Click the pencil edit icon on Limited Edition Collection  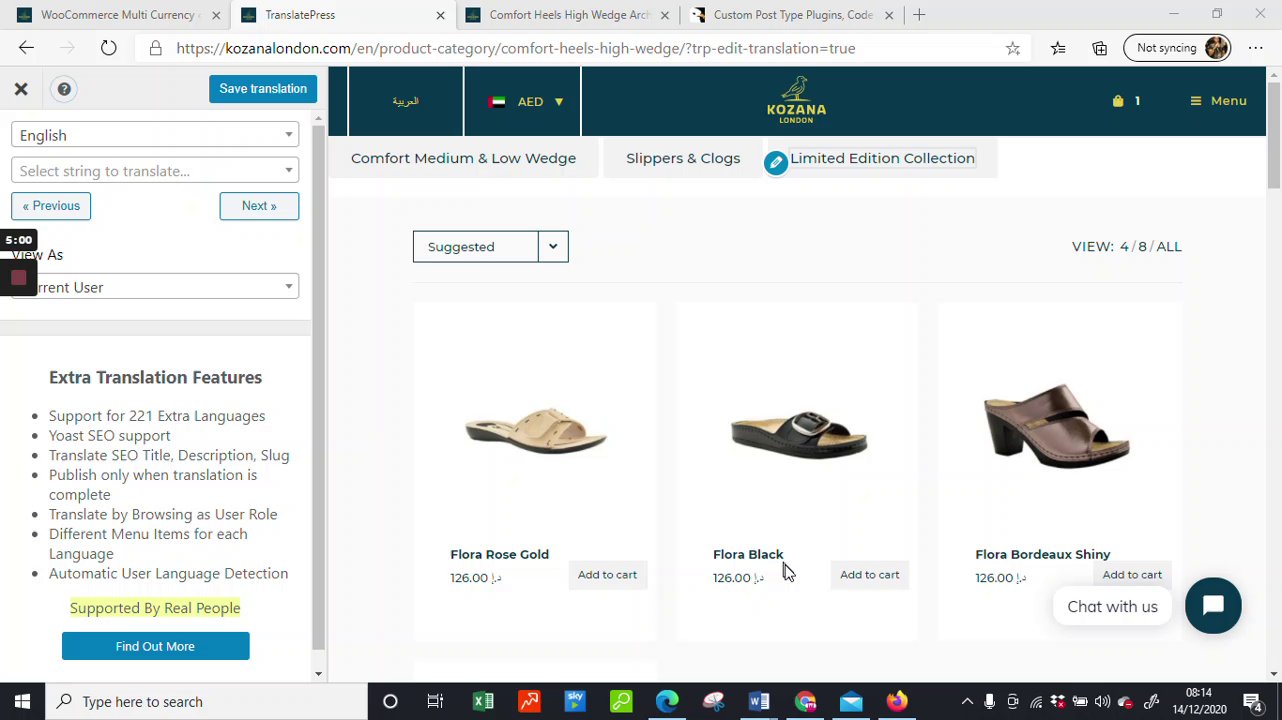[x=776, y=162]
